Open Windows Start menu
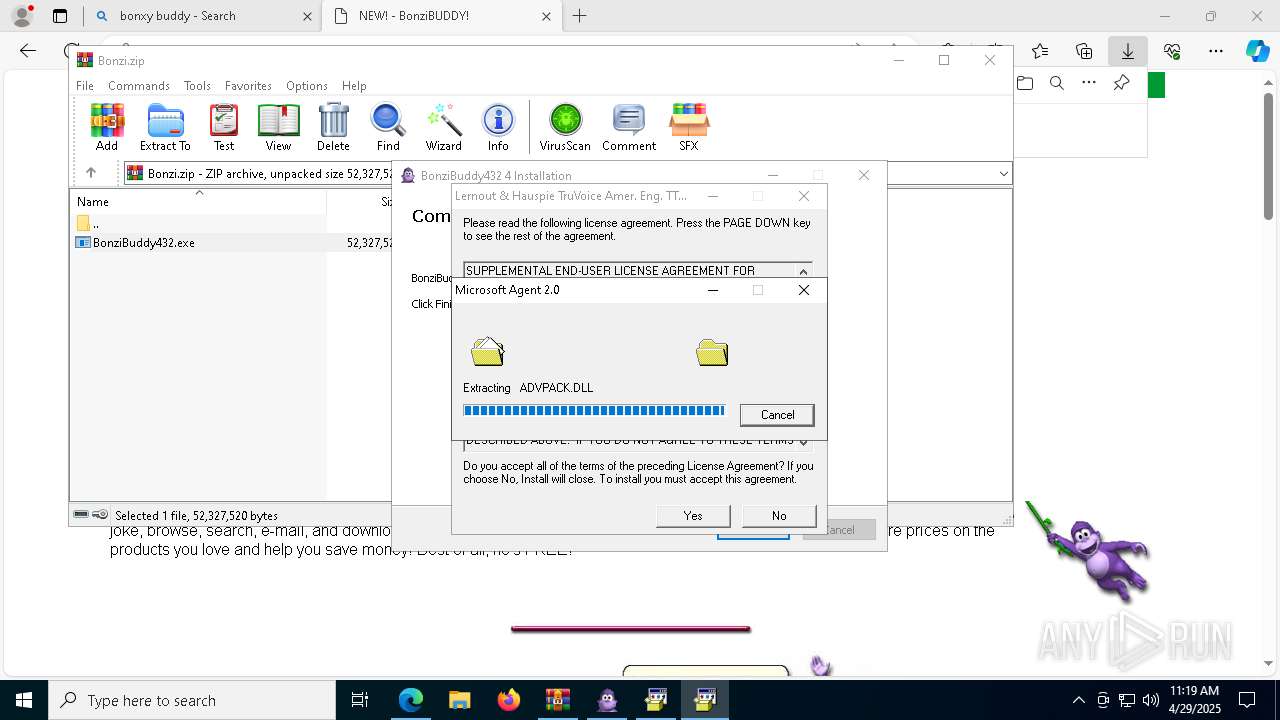Screen dimensions: 1280x720 [x=24, y=700]
